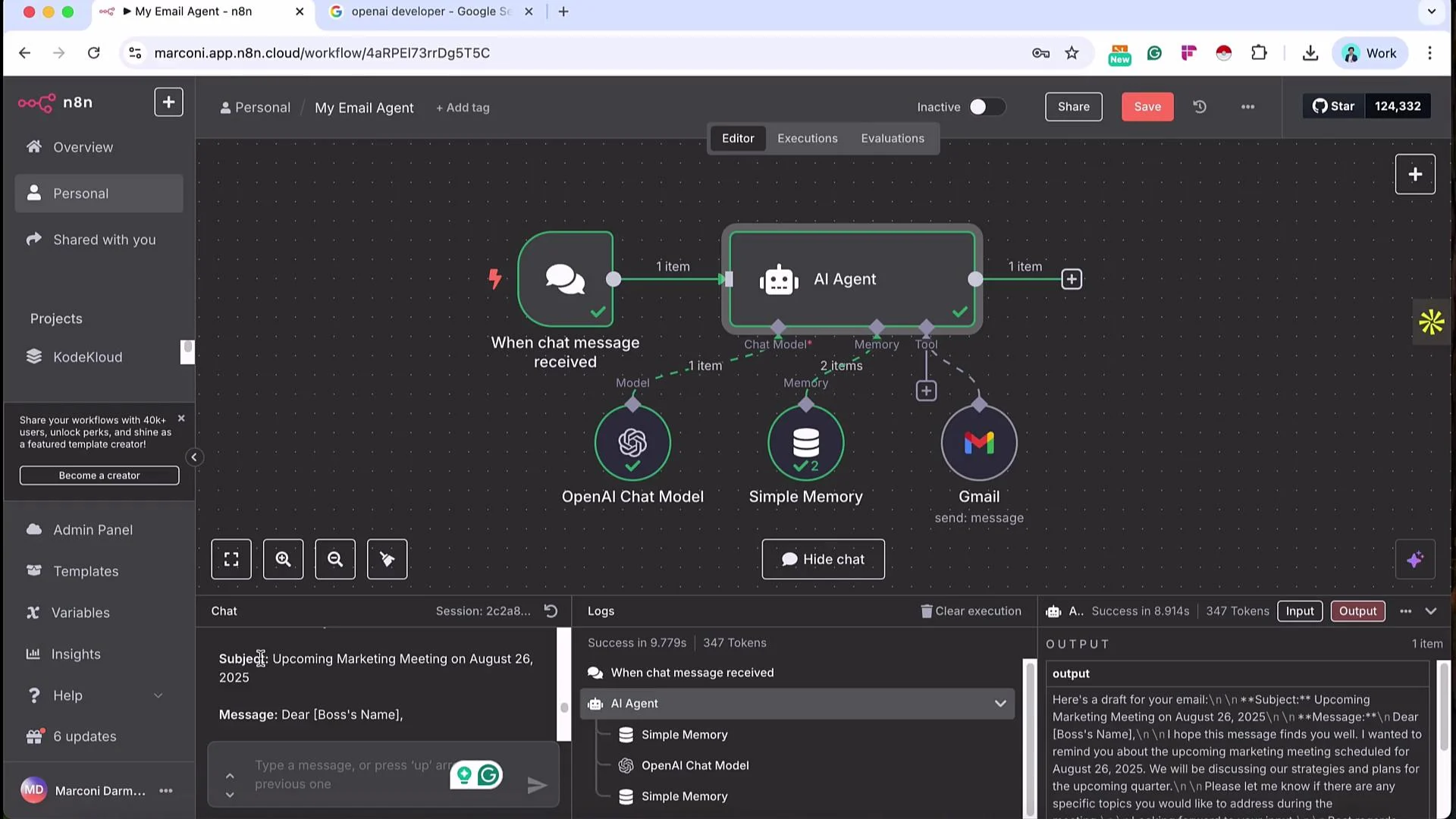Click the Grammarly icon in chat input
This screenshot has width=1456, height=819.
(x=489, y=775)
